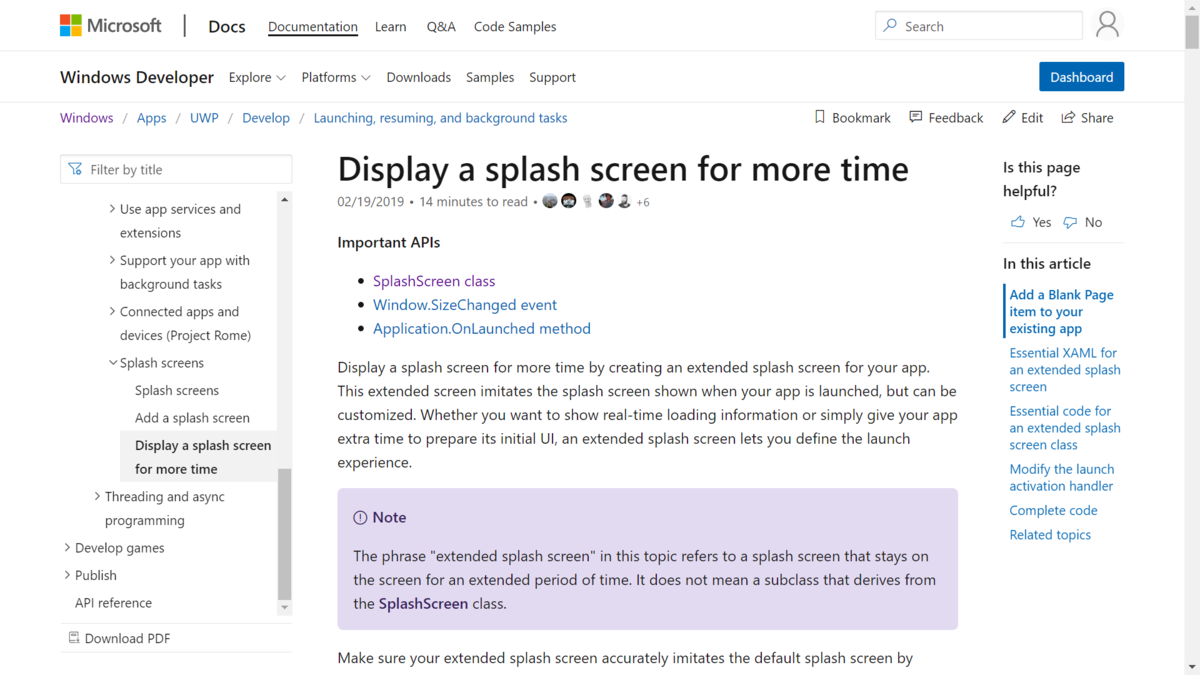
Task: Click the sidebar scroll down arrow
Action: pos(284,607)
